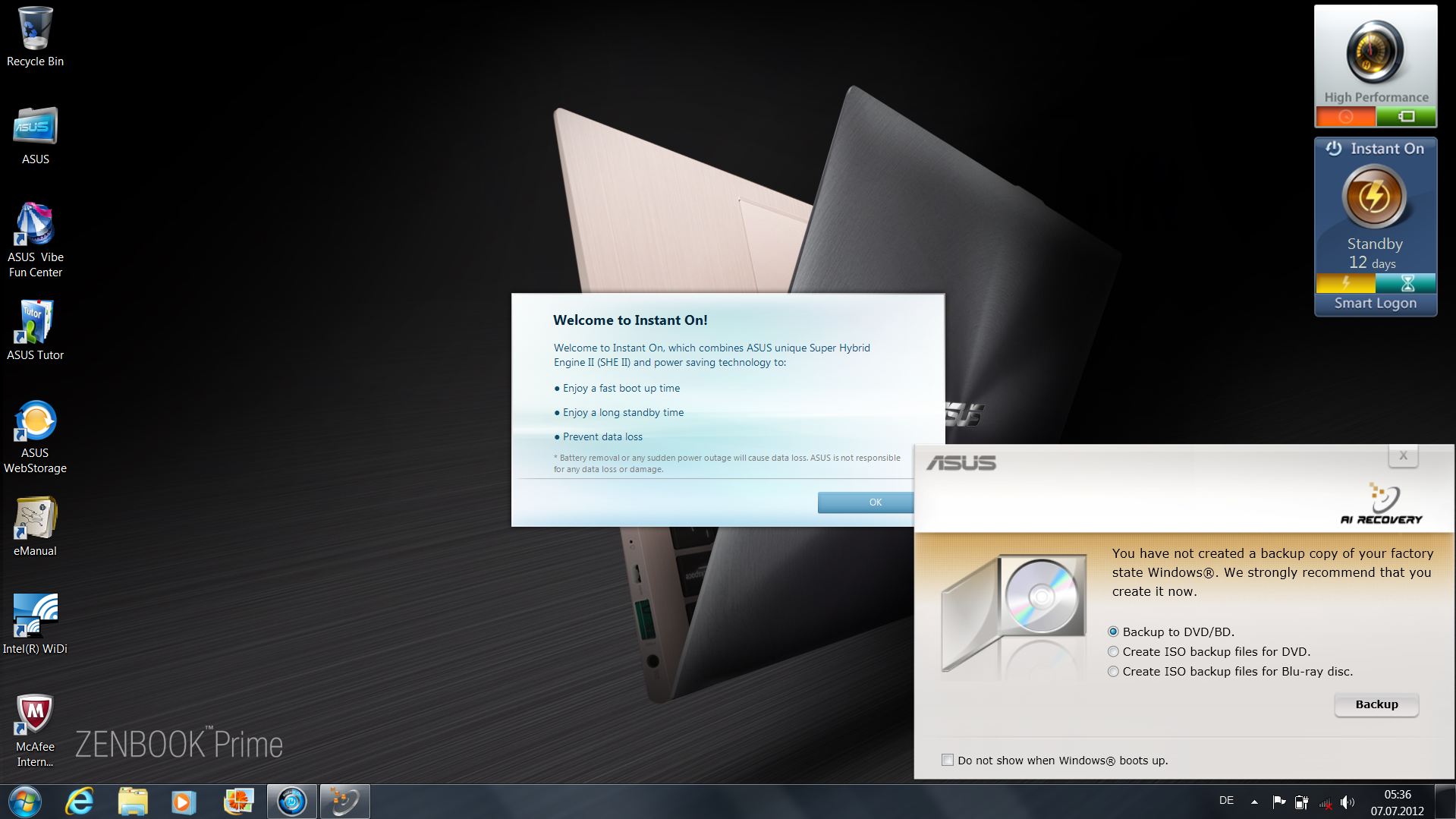Select the orange high-performance mode button
Viewport: 1456px width, 819px height.
pyautogui.click(x=1345, y=117)
